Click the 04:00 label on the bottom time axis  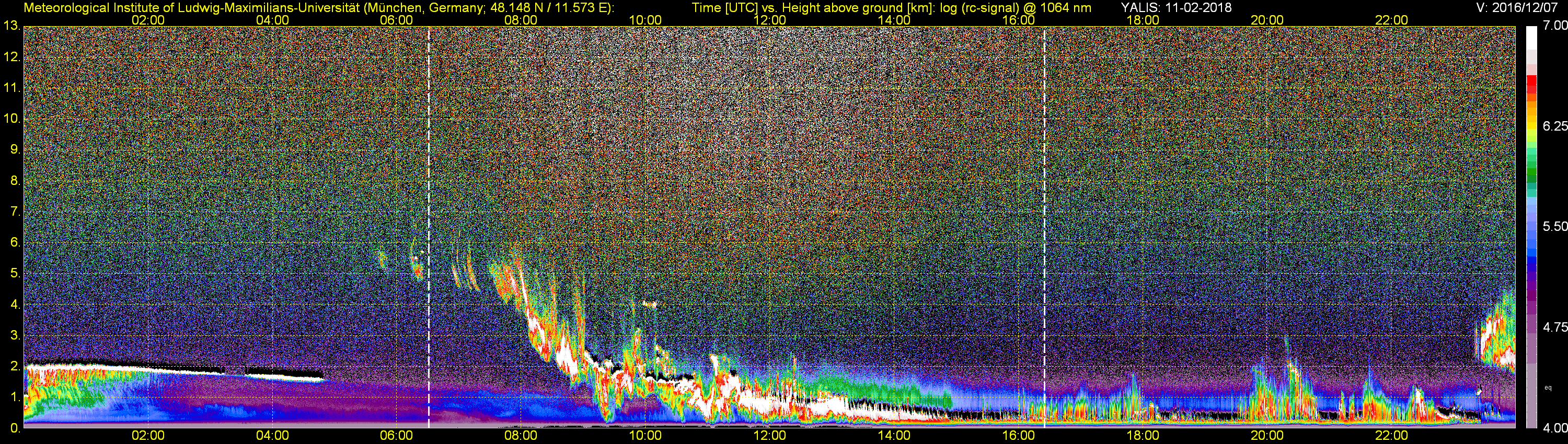click(x=272, y=436)
